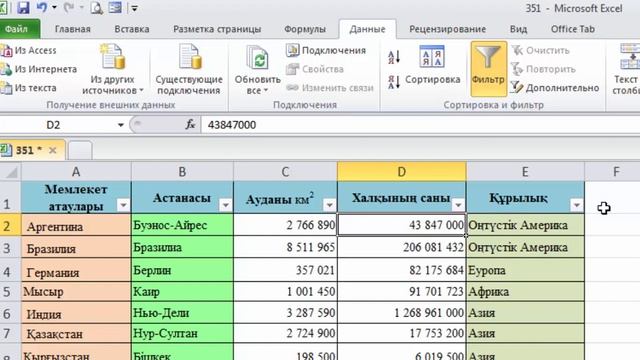
Task: Select column C header
Action: (x=285, y=172)
